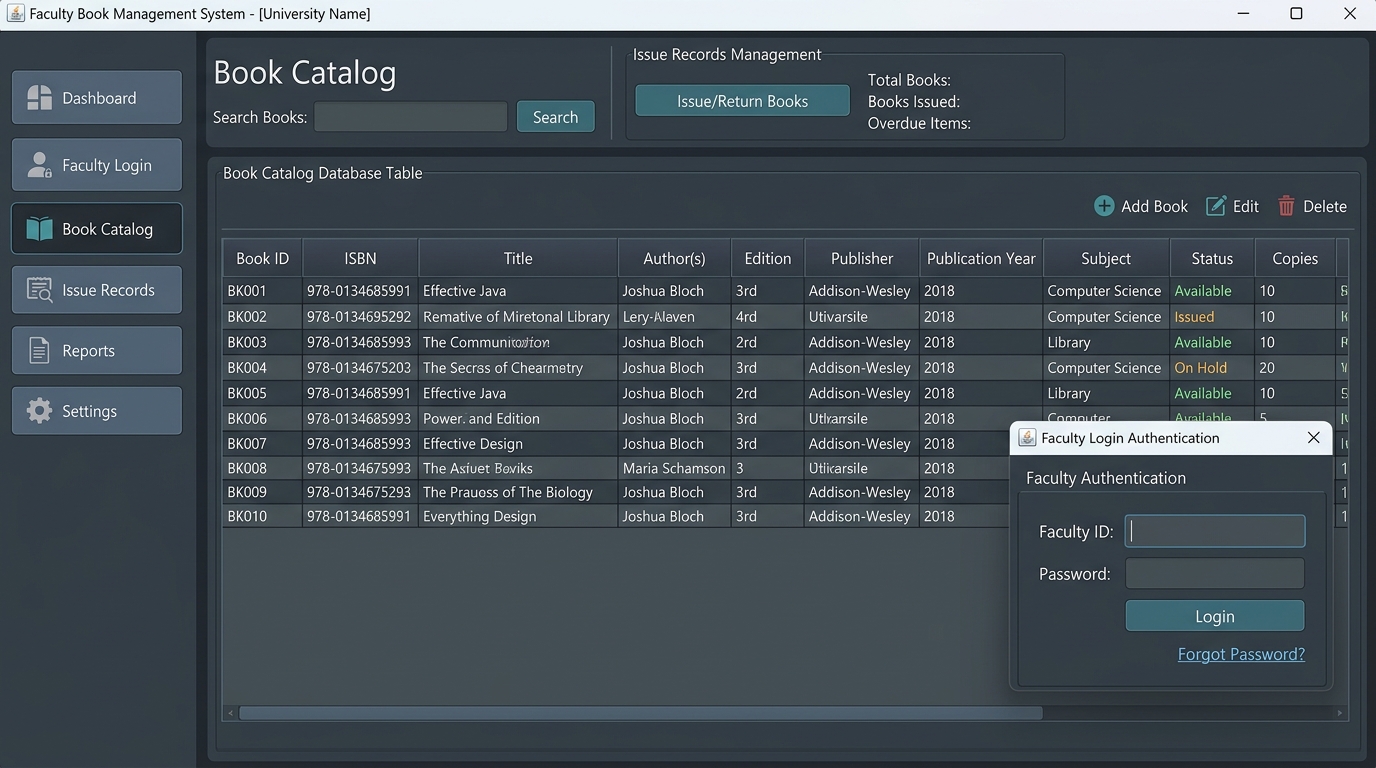The image size is (1376, 768).
Task: Select the 'Everything Design' title cell
Action: pyautogui.click(x=518, y=517)
